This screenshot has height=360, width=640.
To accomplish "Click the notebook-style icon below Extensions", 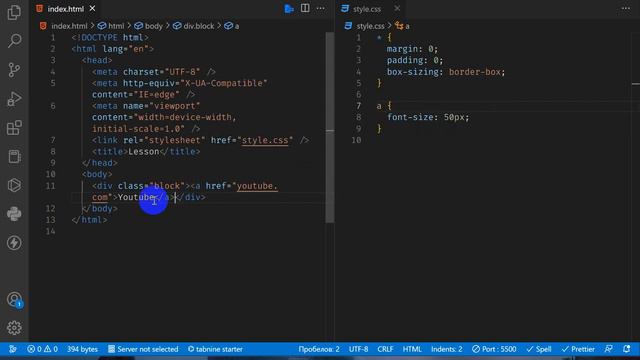I will [x=14, y=157].
